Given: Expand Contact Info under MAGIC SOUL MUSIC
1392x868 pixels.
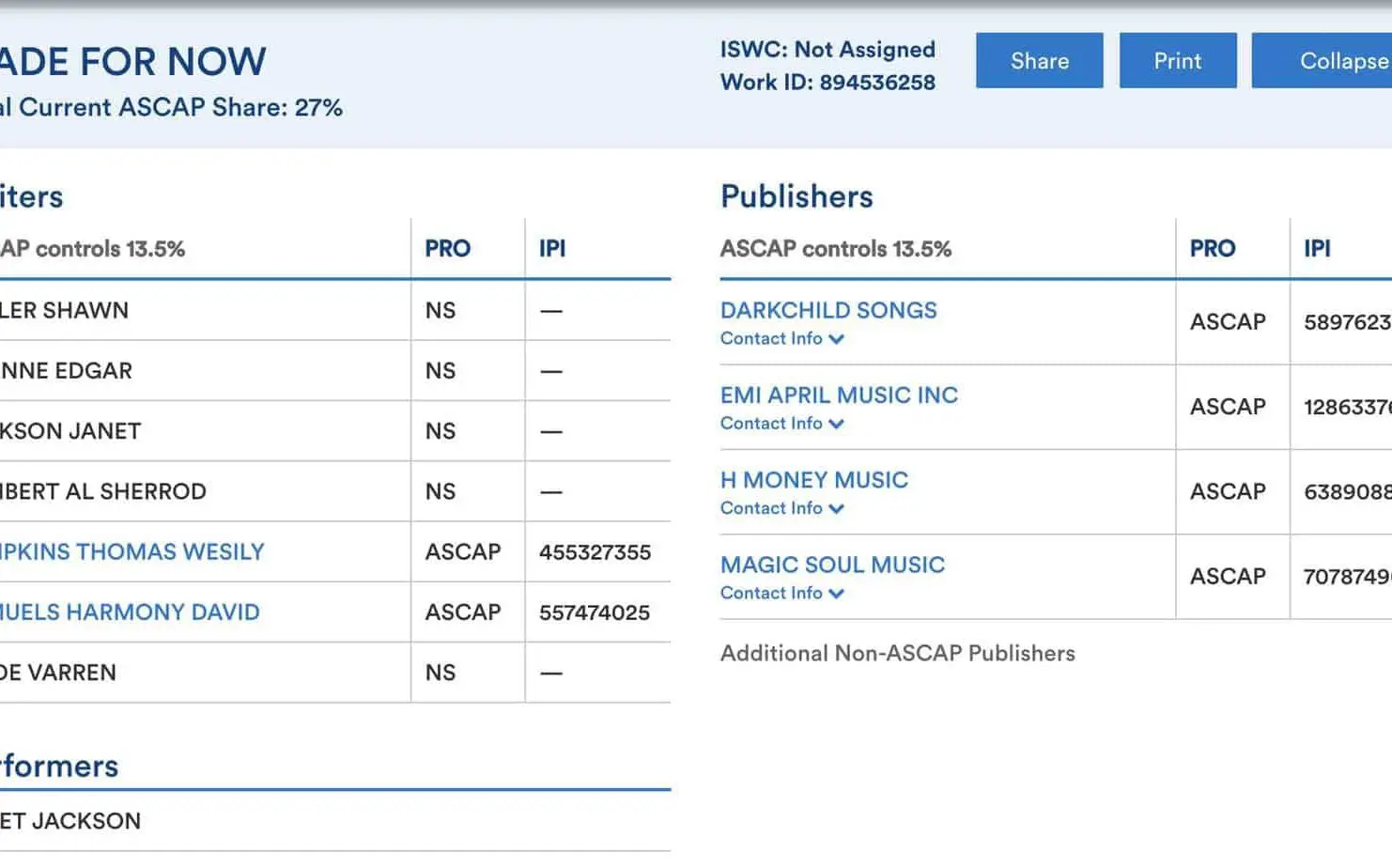Looking at the screenshot, I should [x=781, y=593].
